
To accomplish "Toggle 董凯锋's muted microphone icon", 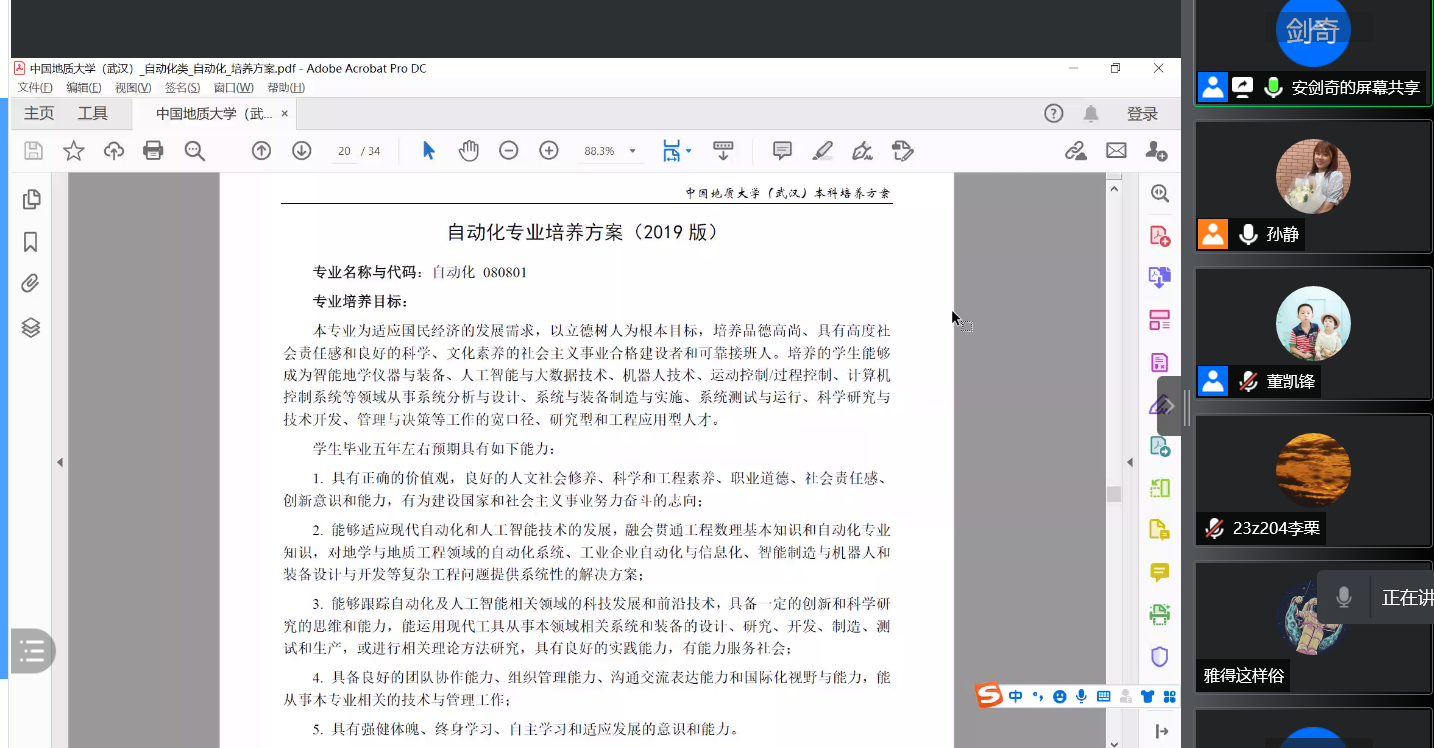I will tap(1248, 381).
